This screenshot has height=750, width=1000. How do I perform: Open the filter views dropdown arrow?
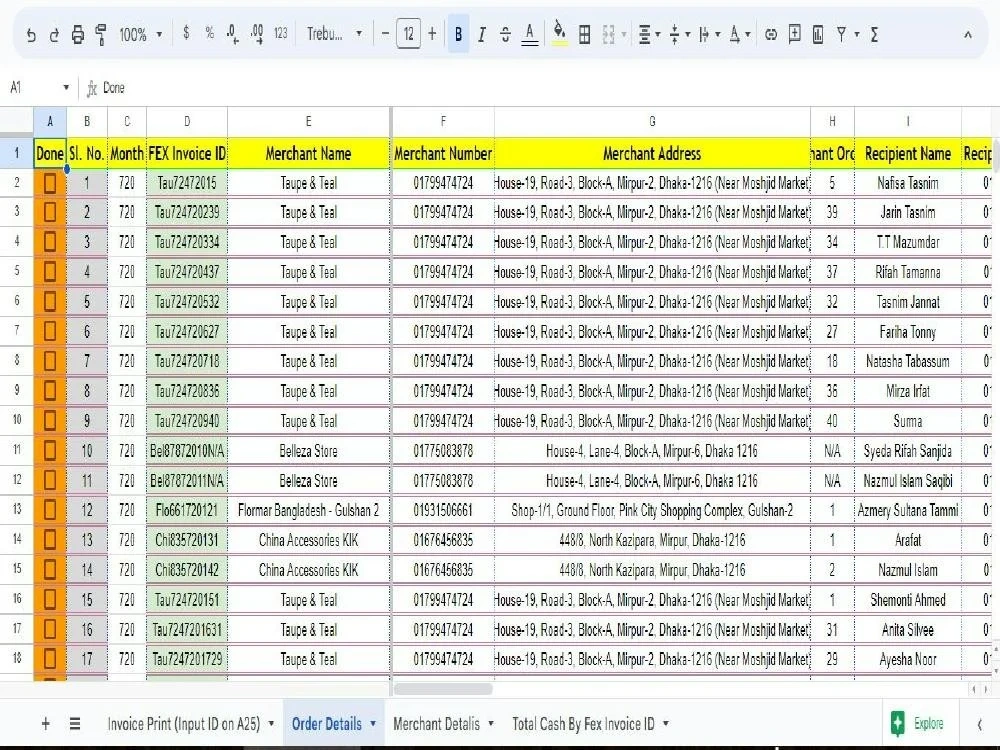coord(857,34)
